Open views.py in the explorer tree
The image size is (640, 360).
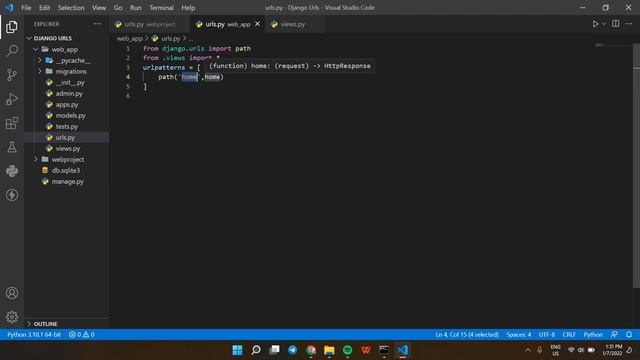click(68, 149)
